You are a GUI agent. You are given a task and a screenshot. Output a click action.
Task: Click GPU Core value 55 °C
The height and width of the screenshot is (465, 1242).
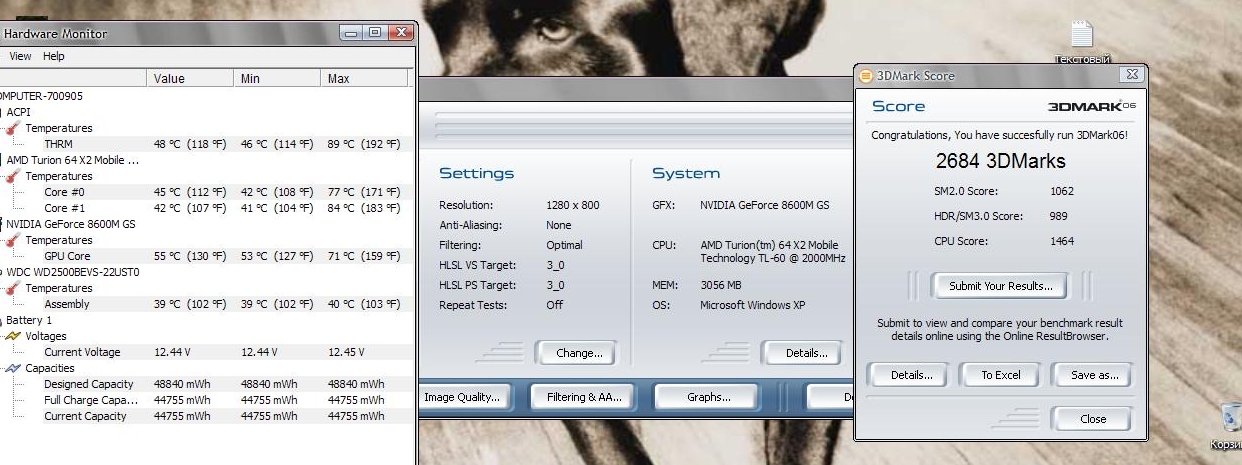coord(190,256)
